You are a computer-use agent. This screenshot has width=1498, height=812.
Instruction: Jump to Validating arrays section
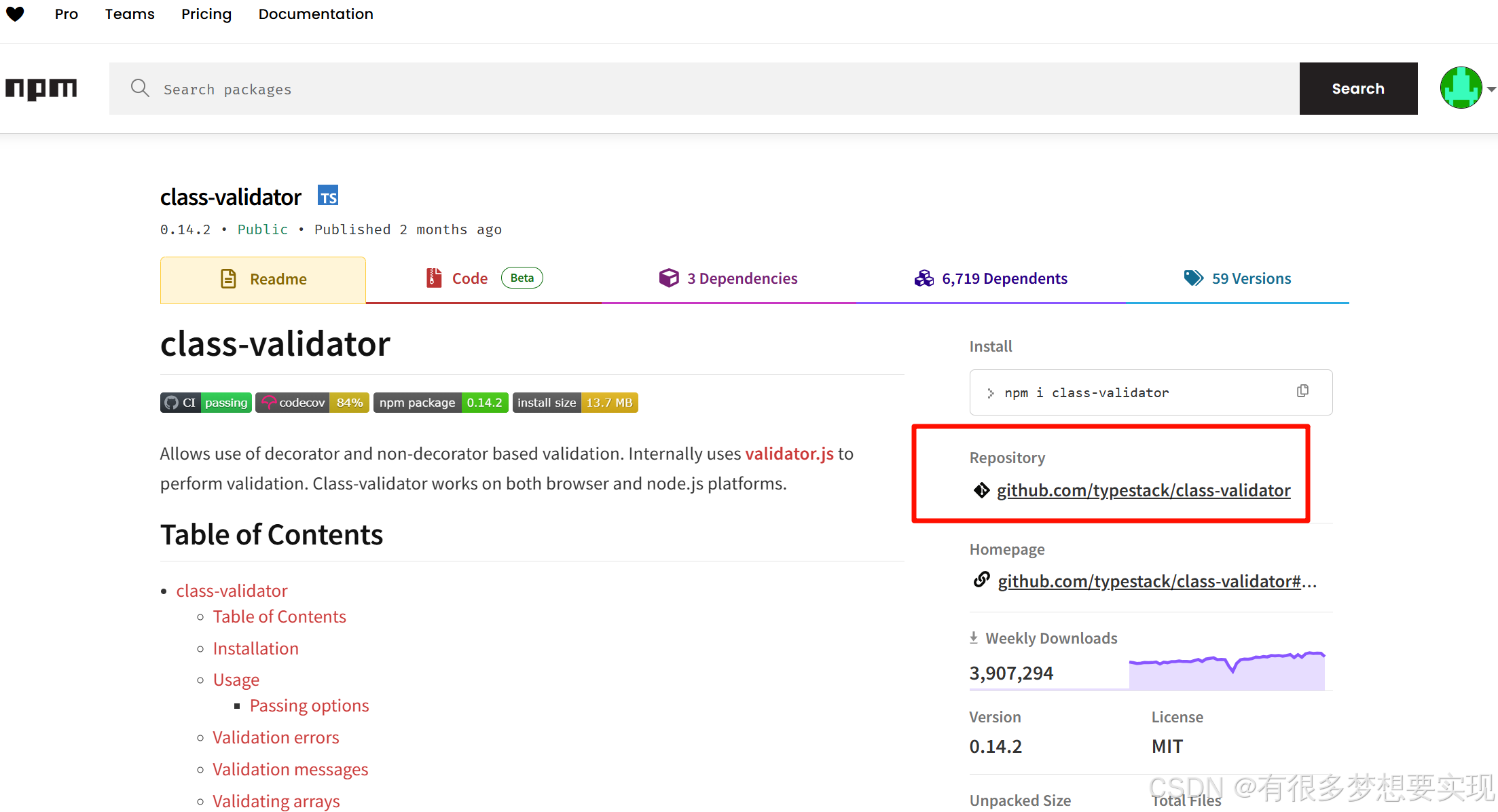click(276, 801)
